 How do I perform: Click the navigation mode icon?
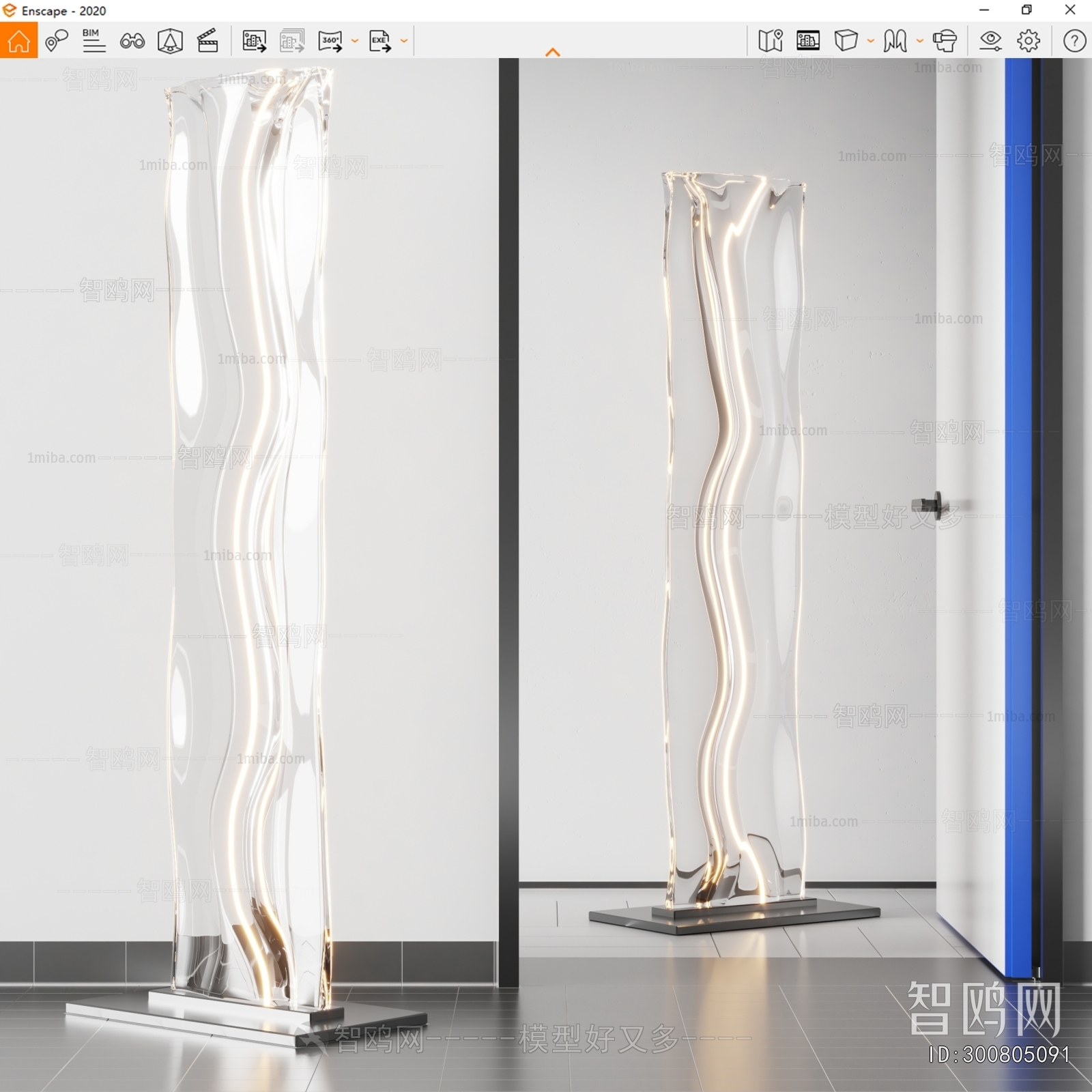point(895,41)
